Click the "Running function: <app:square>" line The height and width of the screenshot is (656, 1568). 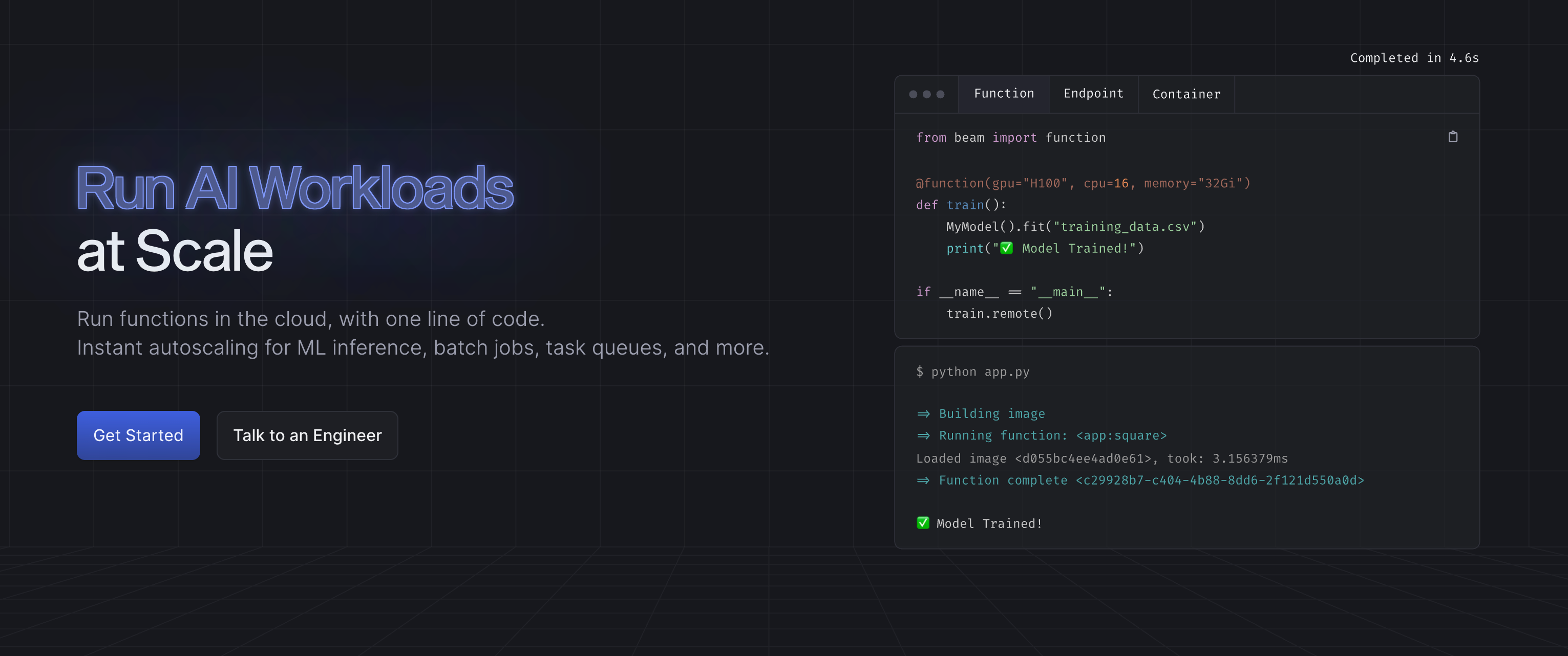click(x=1042, y=435)
